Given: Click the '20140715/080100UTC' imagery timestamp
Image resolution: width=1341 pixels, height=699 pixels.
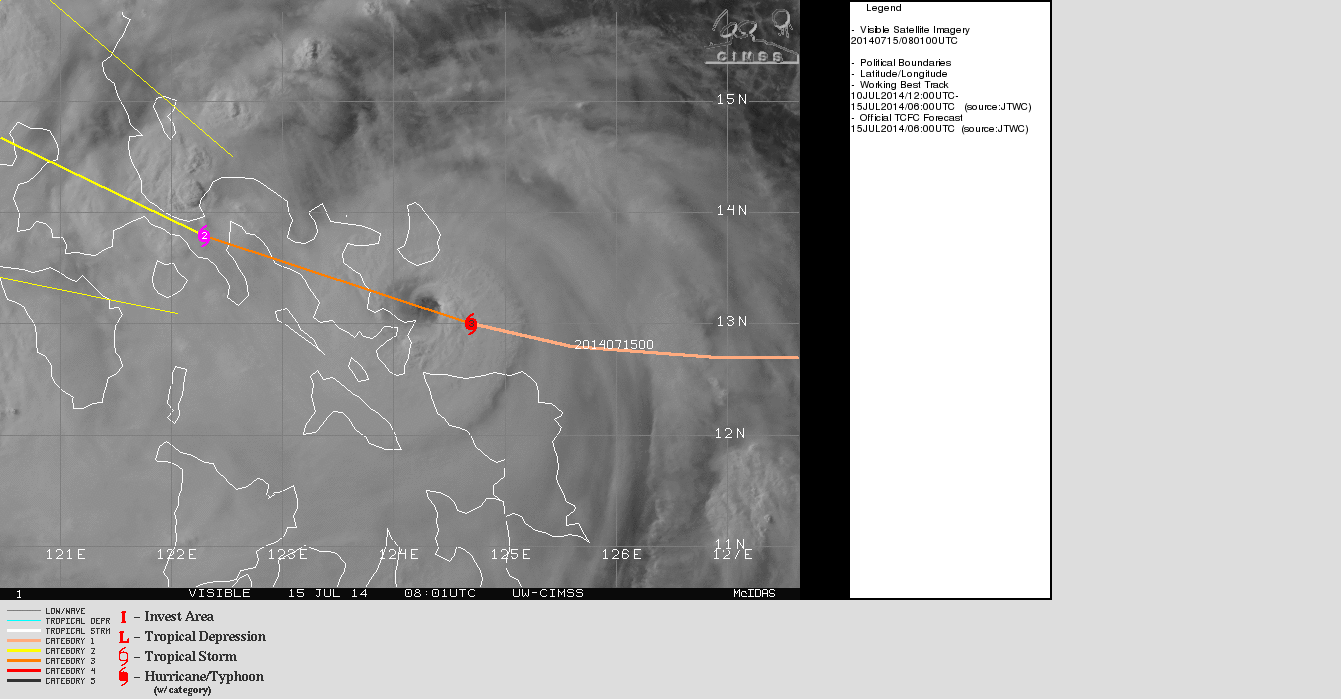Looking at the screenshot, I should 904,41.
